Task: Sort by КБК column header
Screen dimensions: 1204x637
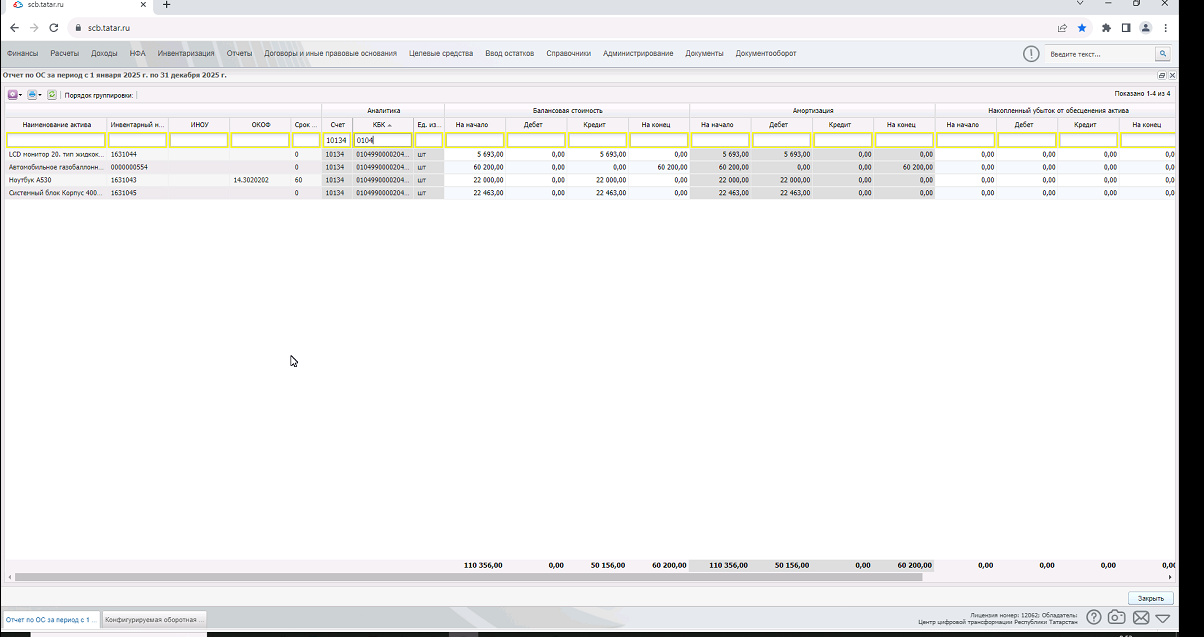Action: tap(383, 125)
